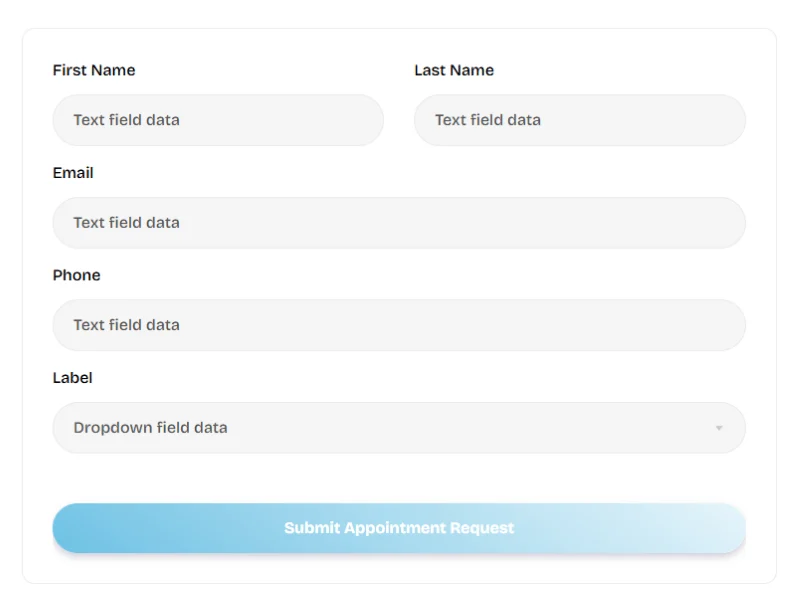Select the Email input field
The image size is (800, 609).
[x=399, y=223]
